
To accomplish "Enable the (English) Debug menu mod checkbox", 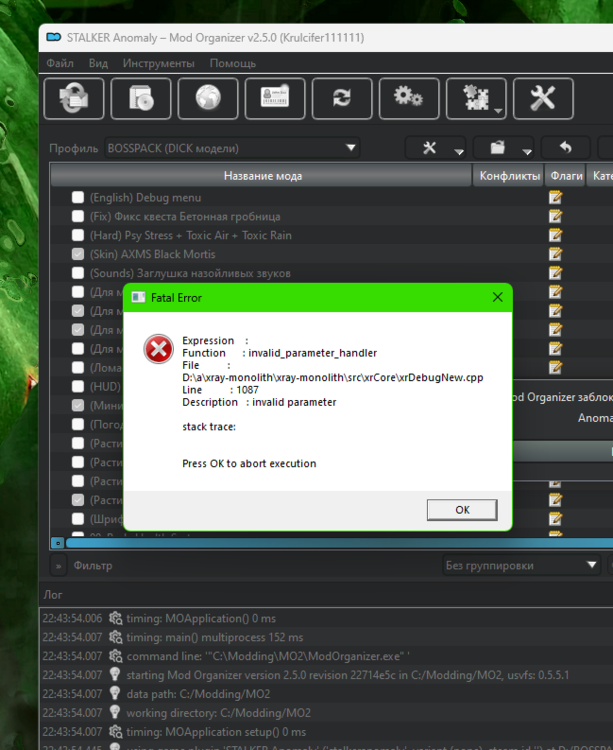I will [x=78, y=198].
